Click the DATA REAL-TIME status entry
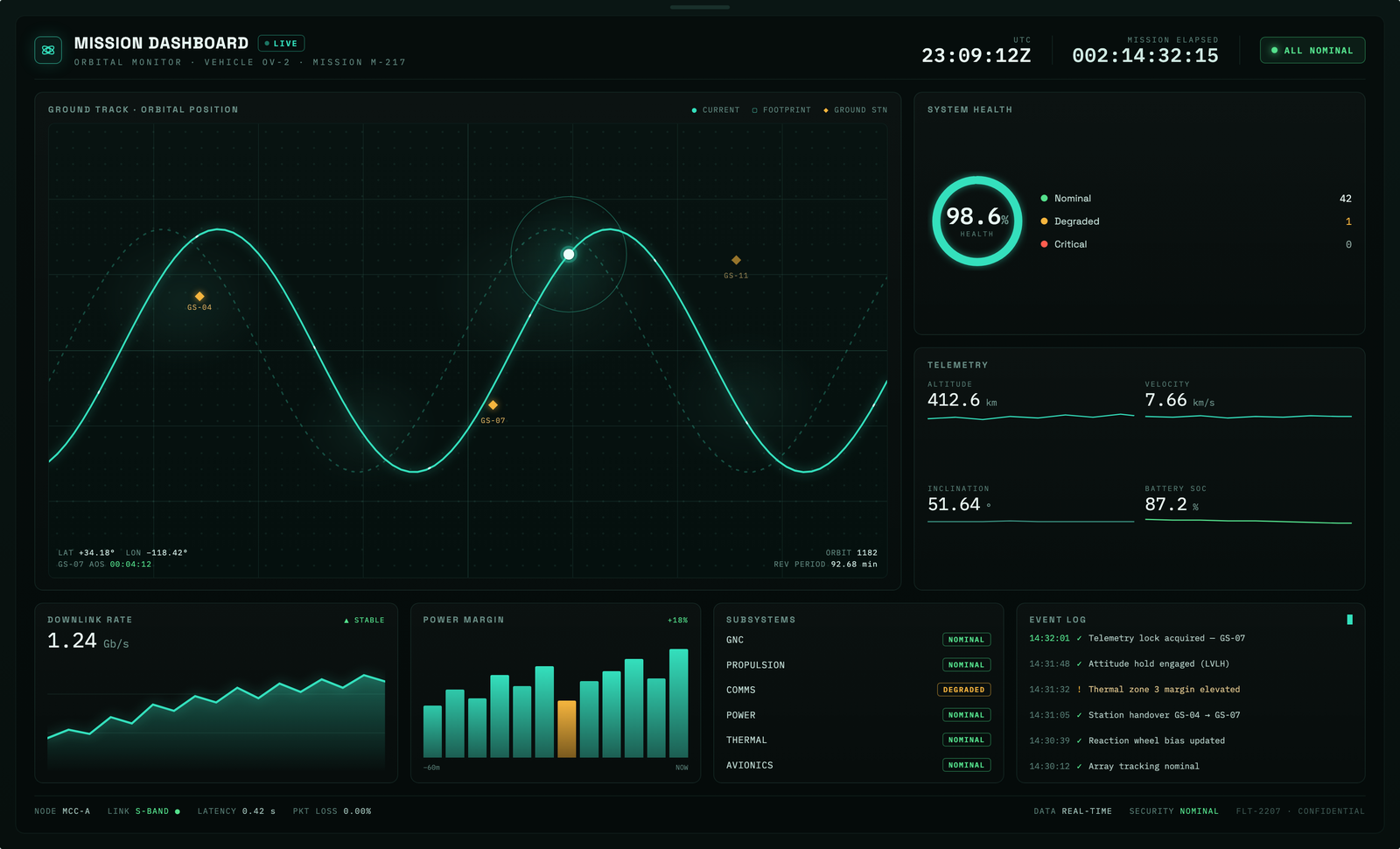 (1073, 811)
